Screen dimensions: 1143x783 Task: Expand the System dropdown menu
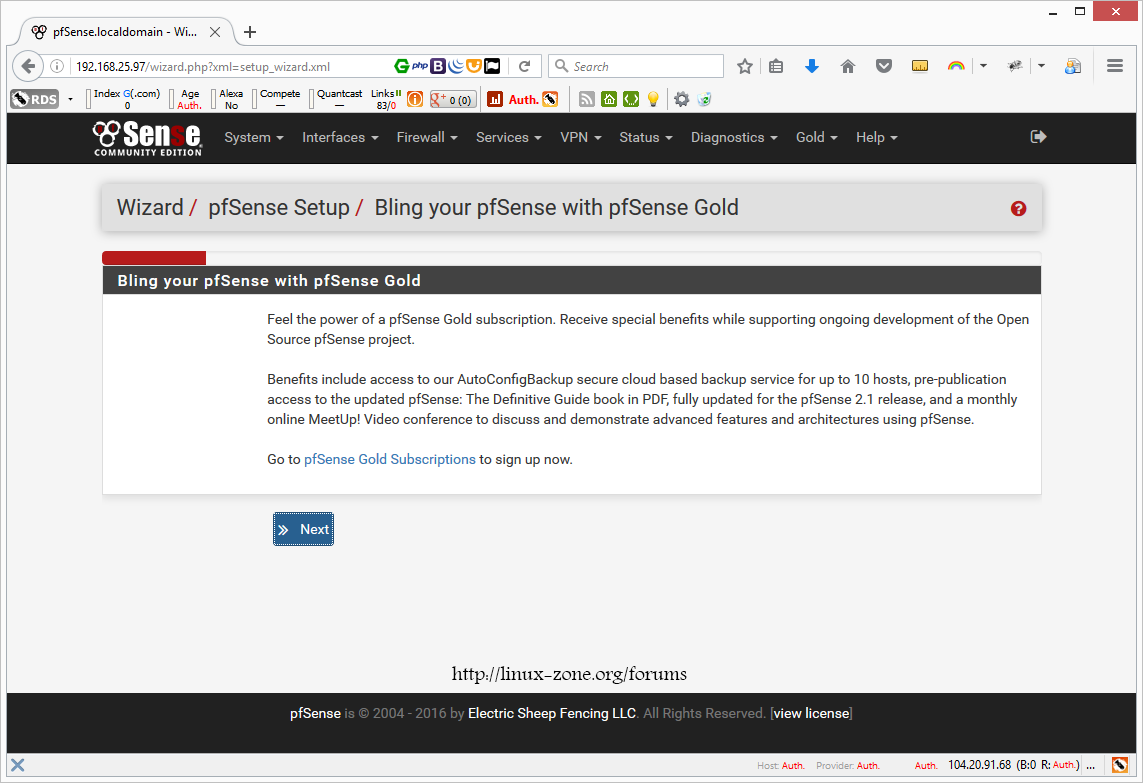(254, 138)
